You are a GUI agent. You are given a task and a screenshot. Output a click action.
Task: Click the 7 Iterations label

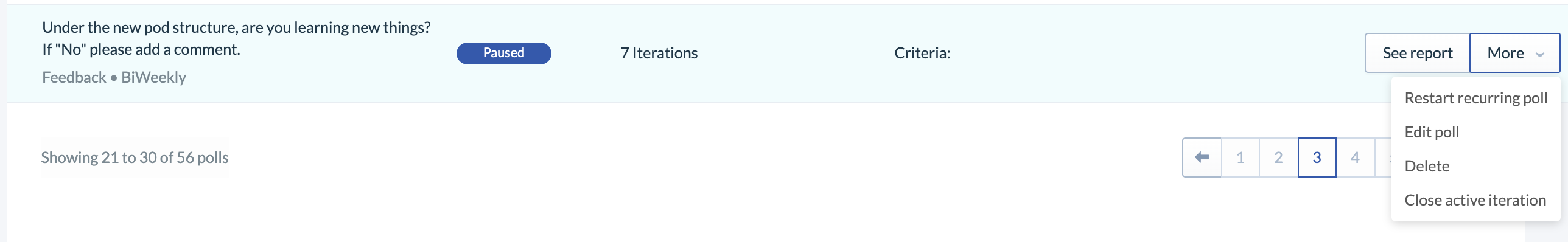(659, 53)
